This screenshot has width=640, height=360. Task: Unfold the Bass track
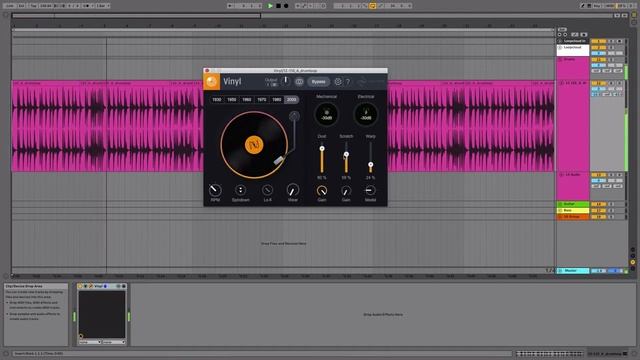click(x=560, y=210)
